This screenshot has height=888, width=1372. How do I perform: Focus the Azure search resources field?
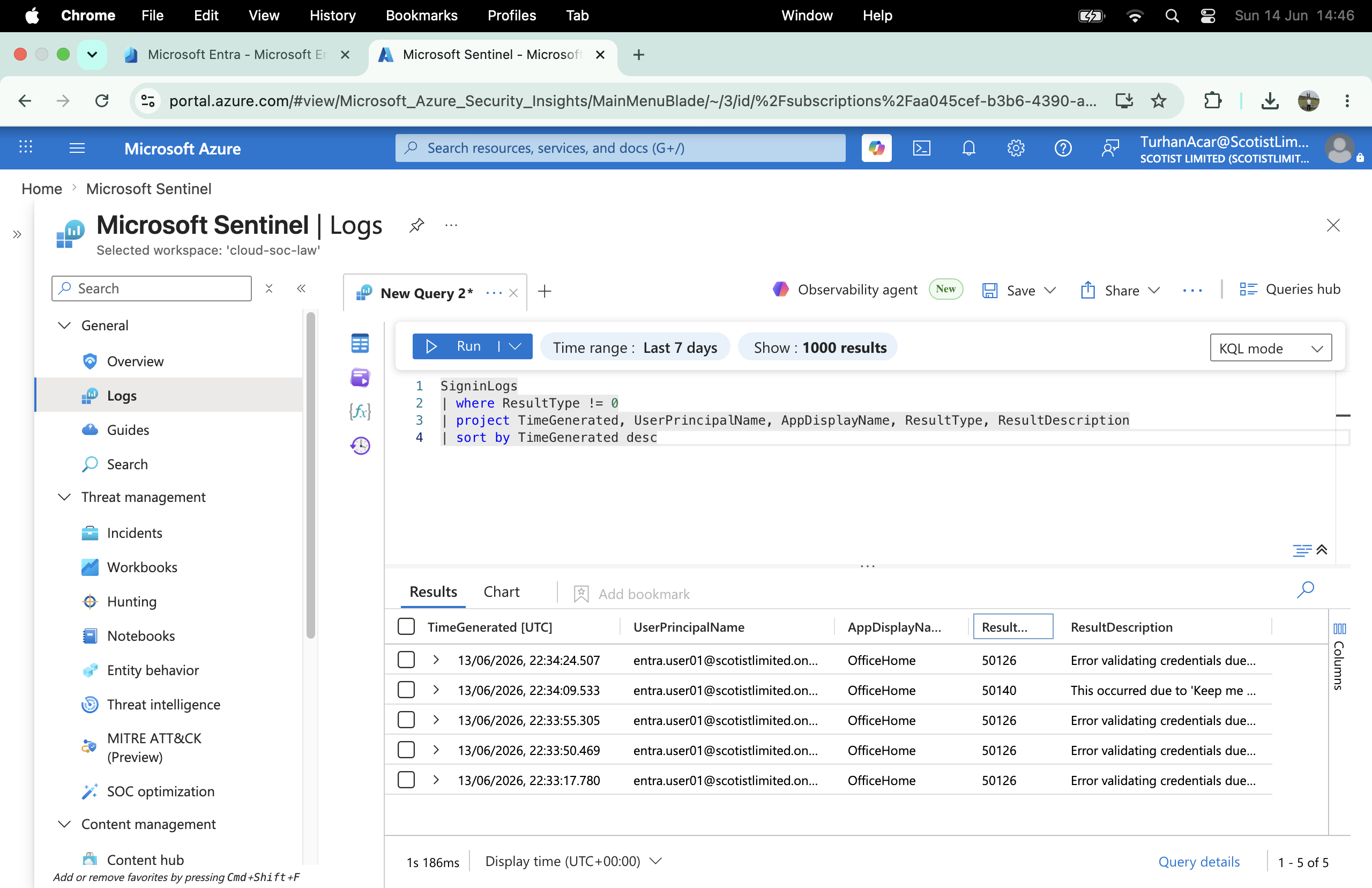[x=620, y=148]
